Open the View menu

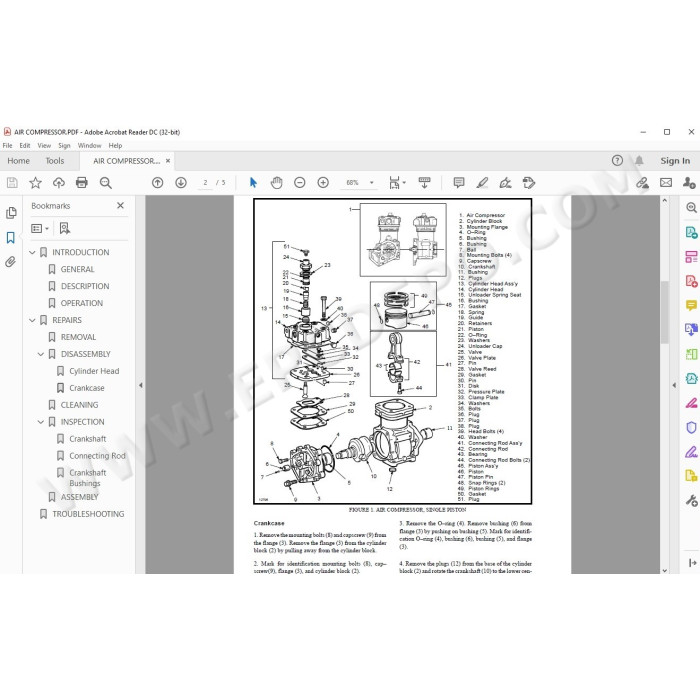44,146
